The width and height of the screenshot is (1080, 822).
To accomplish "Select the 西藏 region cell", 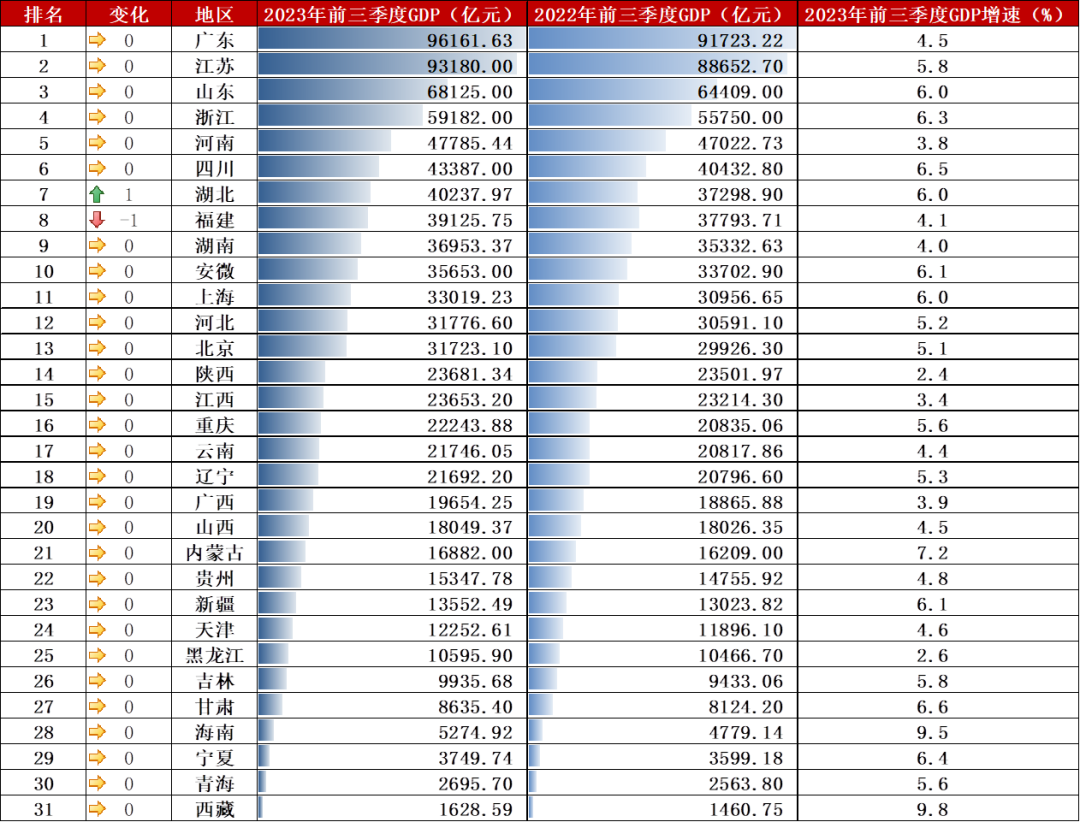I will (214, 809).
